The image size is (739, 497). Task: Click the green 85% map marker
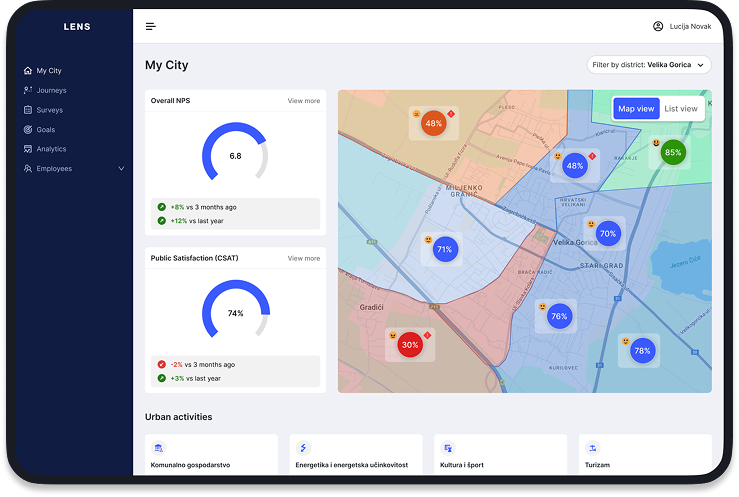tap(673, 153)
